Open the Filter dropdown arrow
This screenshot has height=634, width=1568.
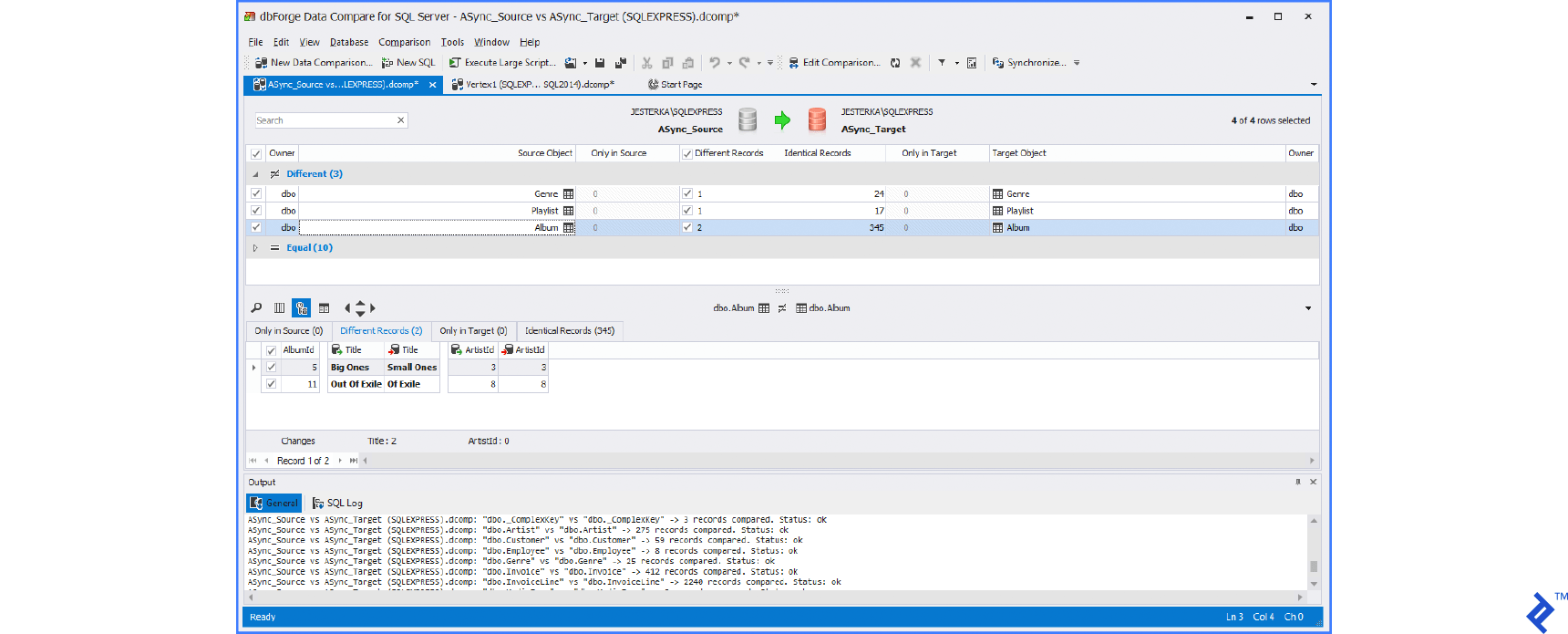tap(956, 63)
